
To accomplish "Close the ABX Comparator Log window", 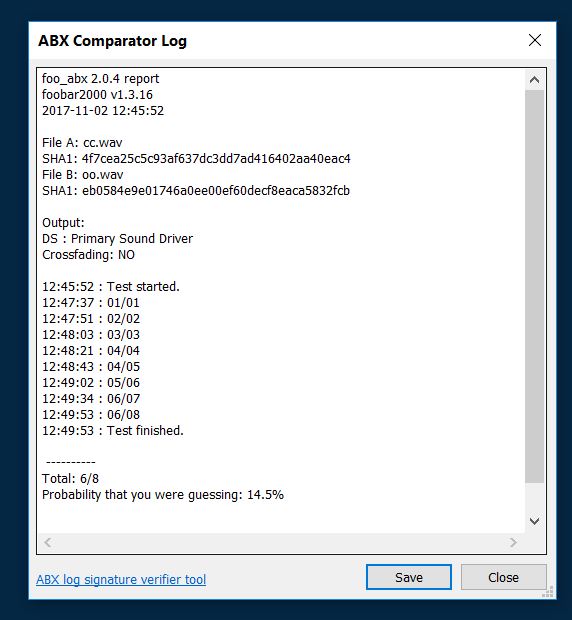I will click(x=534, y=40).
